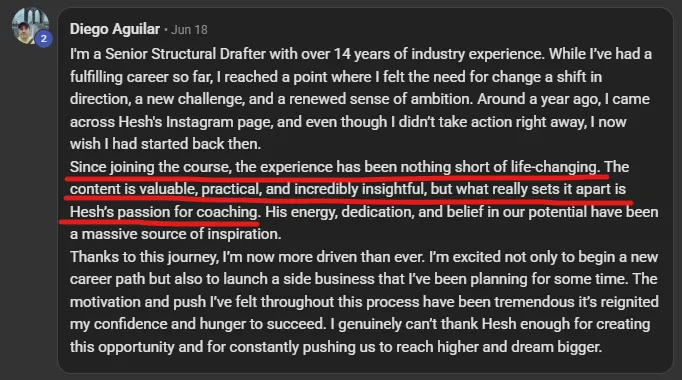
Task: Click the words 'renewed sense of ambition'
Action: click(381, 99)
